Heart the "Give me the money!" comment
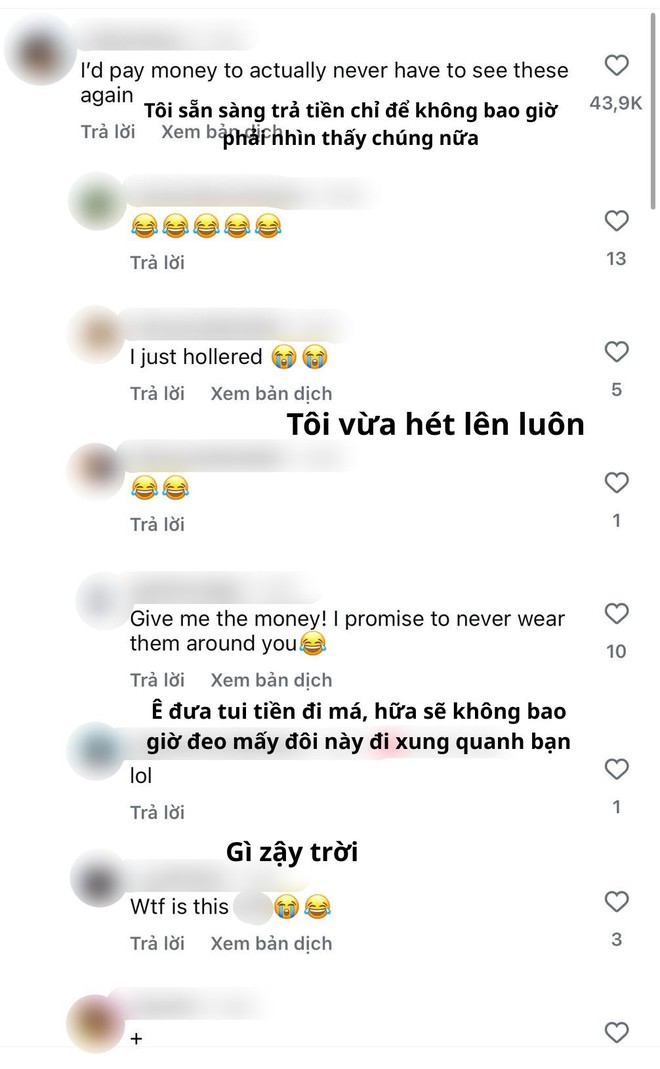 coord(616,614)
